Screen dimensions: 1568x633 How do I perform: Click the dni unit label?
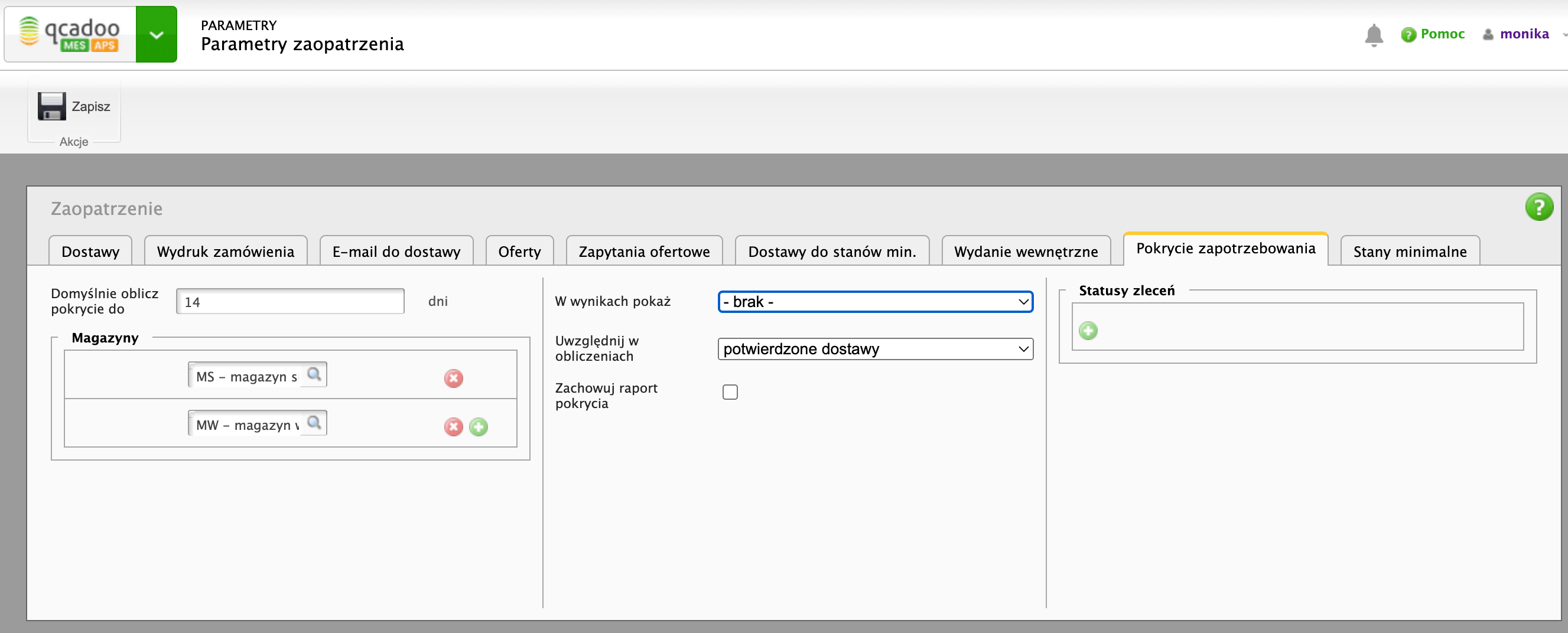[x=438, y=301]
